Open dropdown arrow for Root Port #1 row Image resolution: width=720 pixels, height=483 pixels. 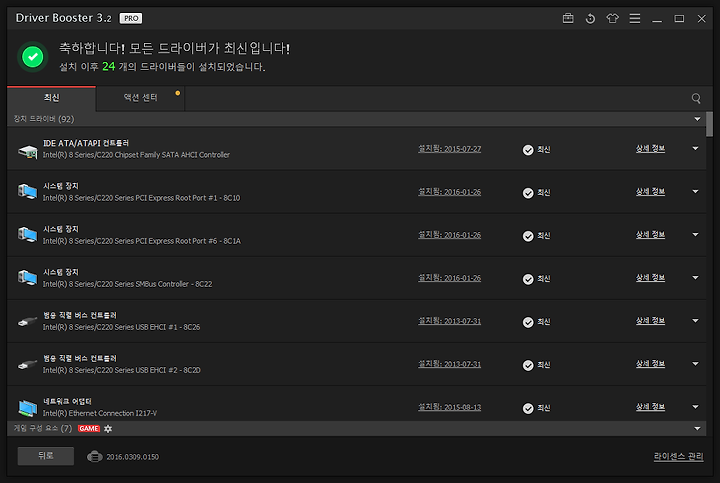point(695,191)
